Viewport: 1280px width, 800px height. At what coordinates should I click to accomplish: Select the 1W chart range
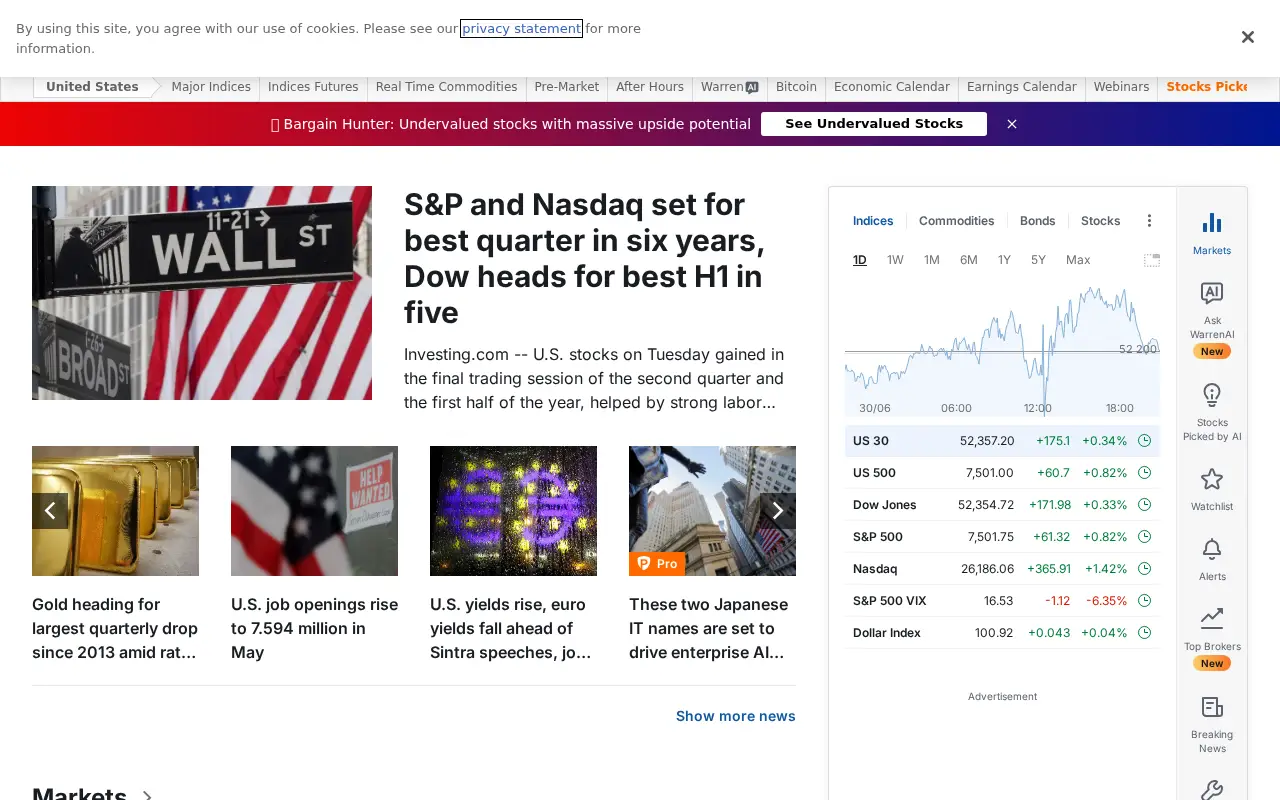pos(895,260)
